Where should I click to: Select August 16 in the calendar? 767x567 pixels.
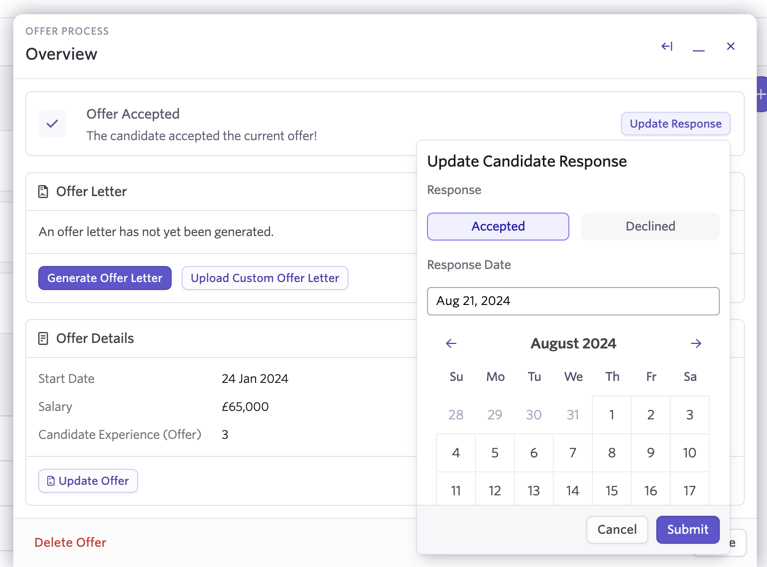coord(651,490)
